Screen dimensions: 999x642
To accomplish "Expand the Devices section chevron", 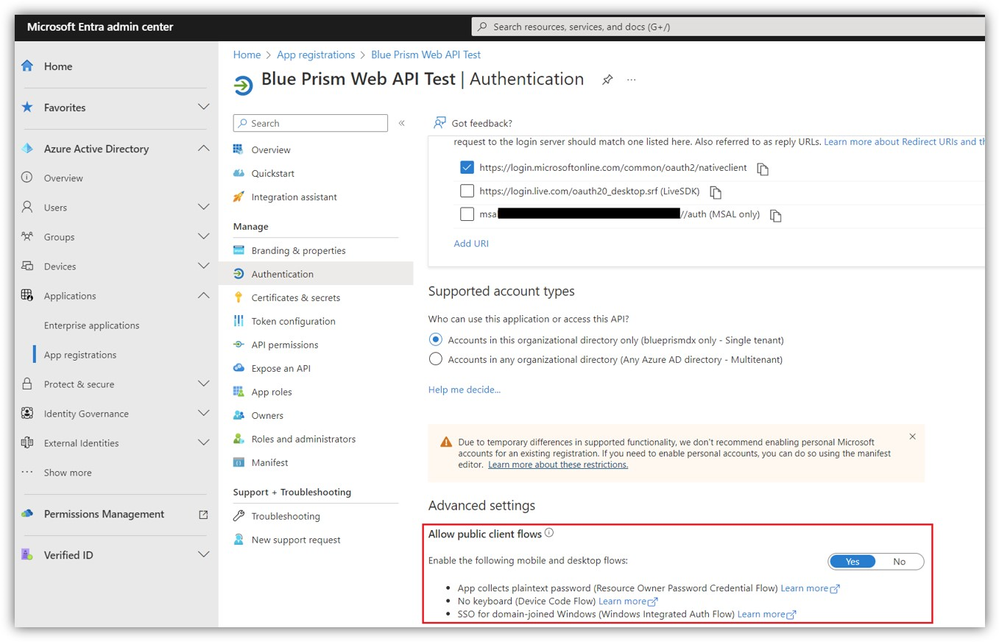I will 203,266.
